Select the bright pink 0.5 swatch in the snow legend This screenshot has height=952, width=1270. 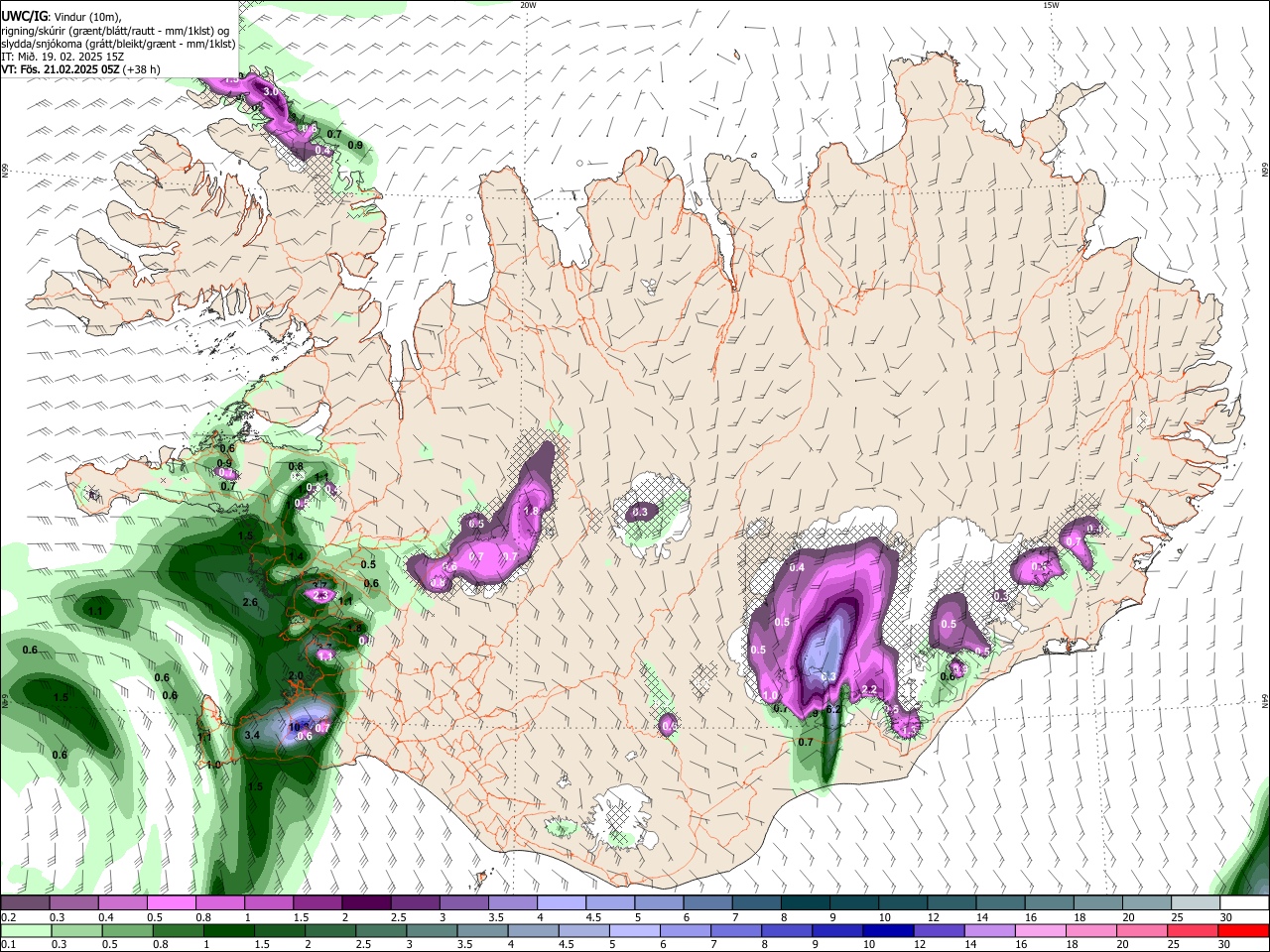(171, 903)
